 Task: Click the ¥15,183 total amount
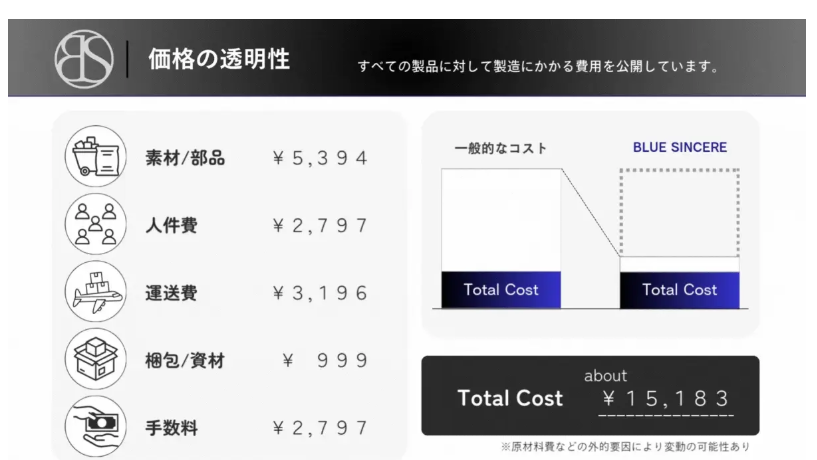(666, 399)
